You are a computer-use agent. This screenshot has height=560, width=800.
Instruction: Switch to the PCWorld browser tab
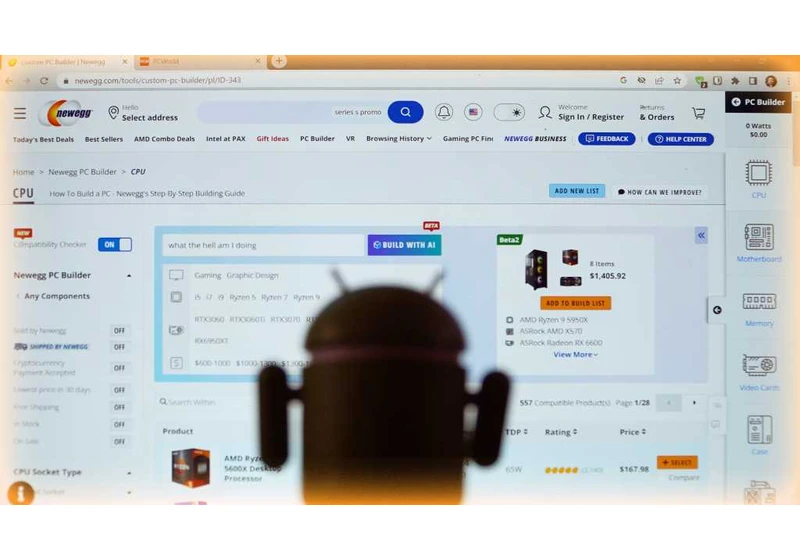[x=199, y=62]
